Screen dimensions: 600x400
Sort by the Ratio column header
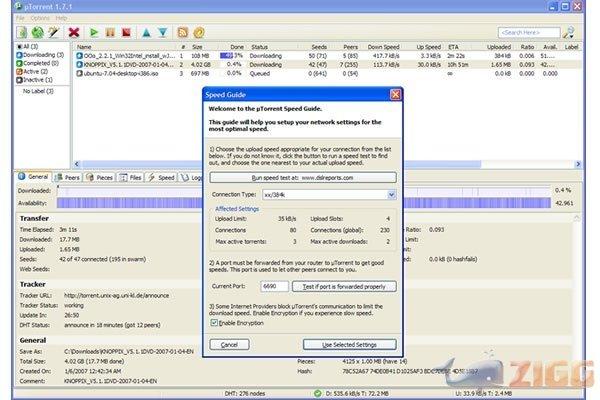point(527,47)
